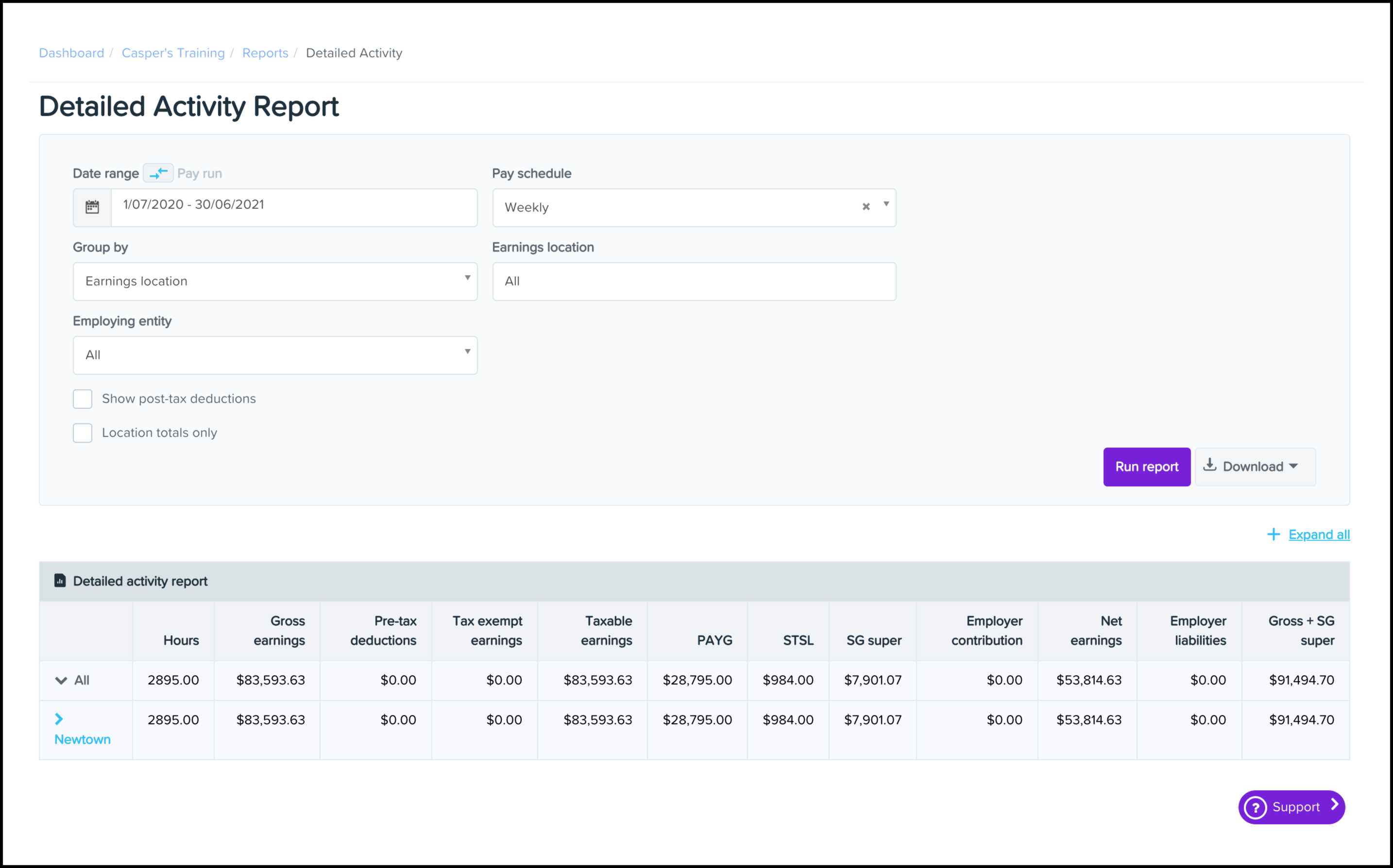Click the download arrow icon
The image size is (1393, 868).
(x=1209, y=465)
